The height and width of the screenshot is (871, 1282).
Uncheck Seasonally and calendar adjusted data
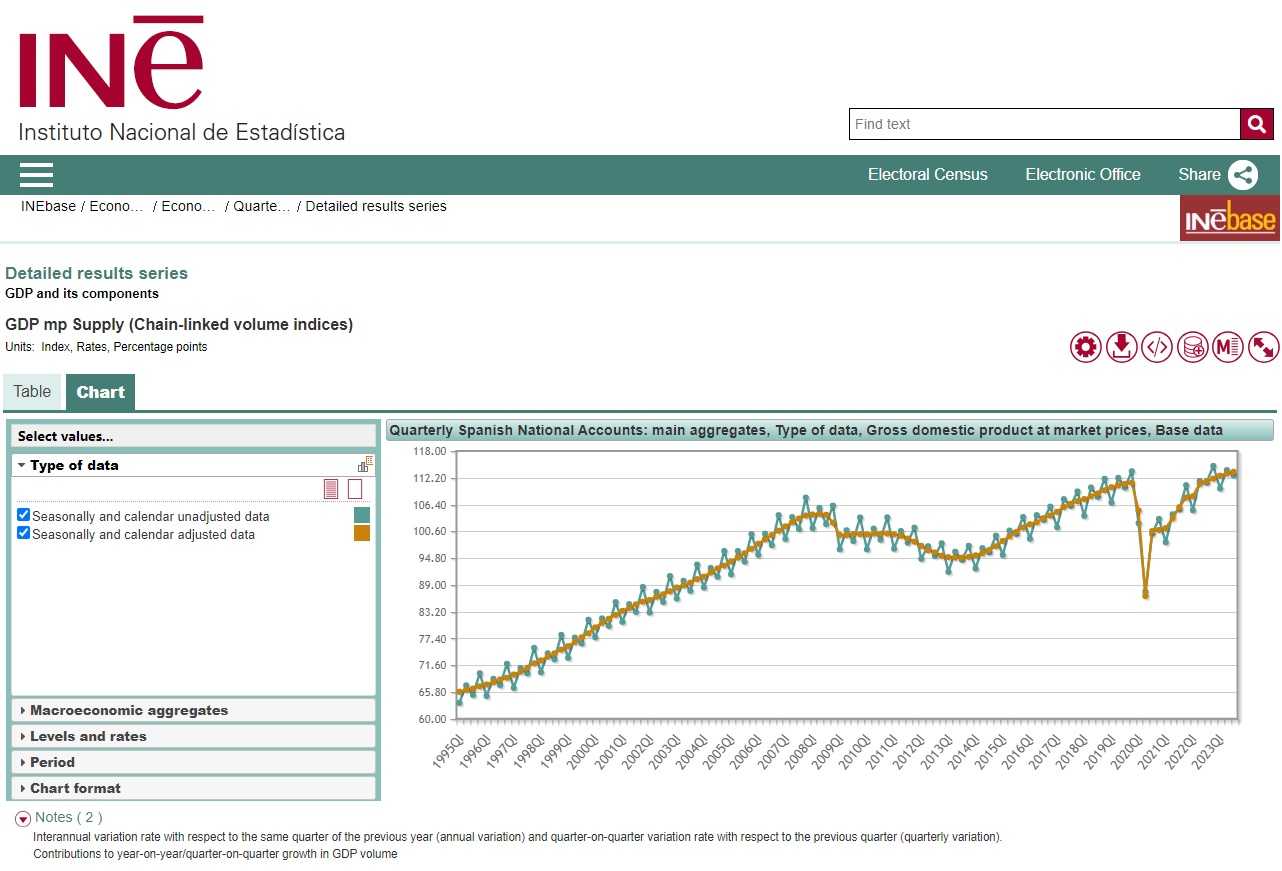click(x=24, y=533)
